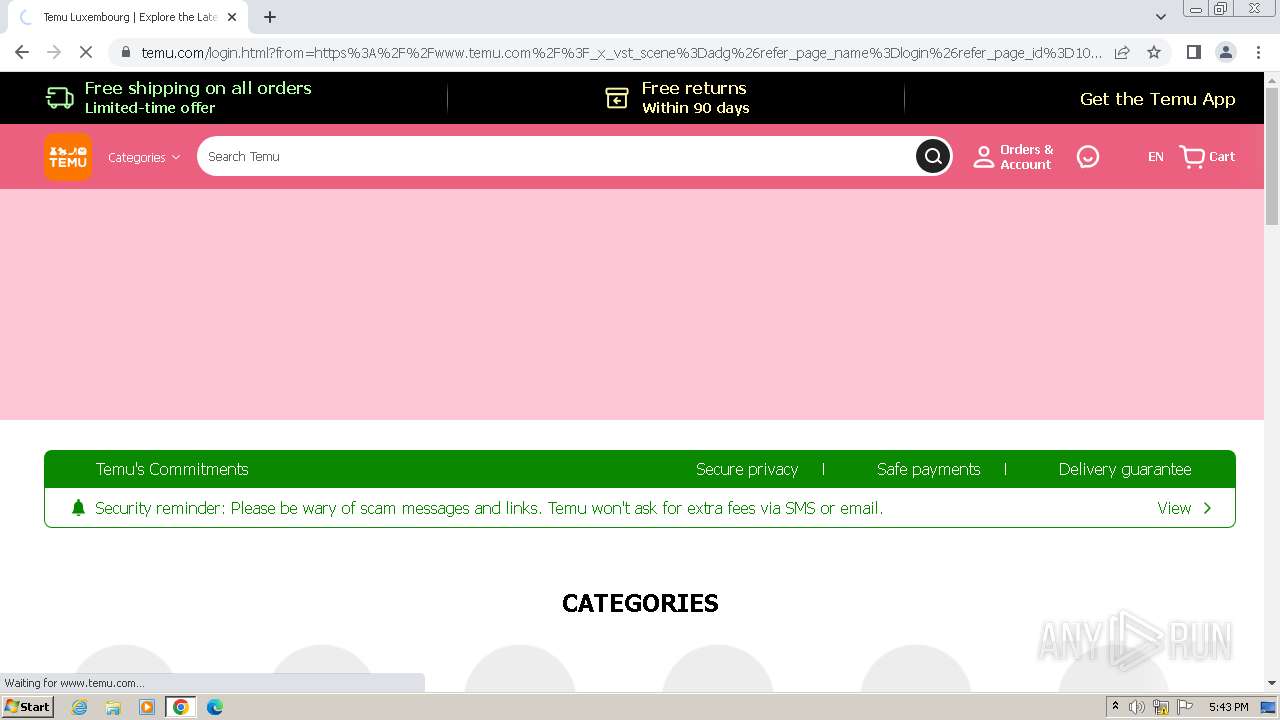Viewport: 1280px width, 720px height.
Task: Close the Temu Luxembourg tab
Action: coord(232,17)
